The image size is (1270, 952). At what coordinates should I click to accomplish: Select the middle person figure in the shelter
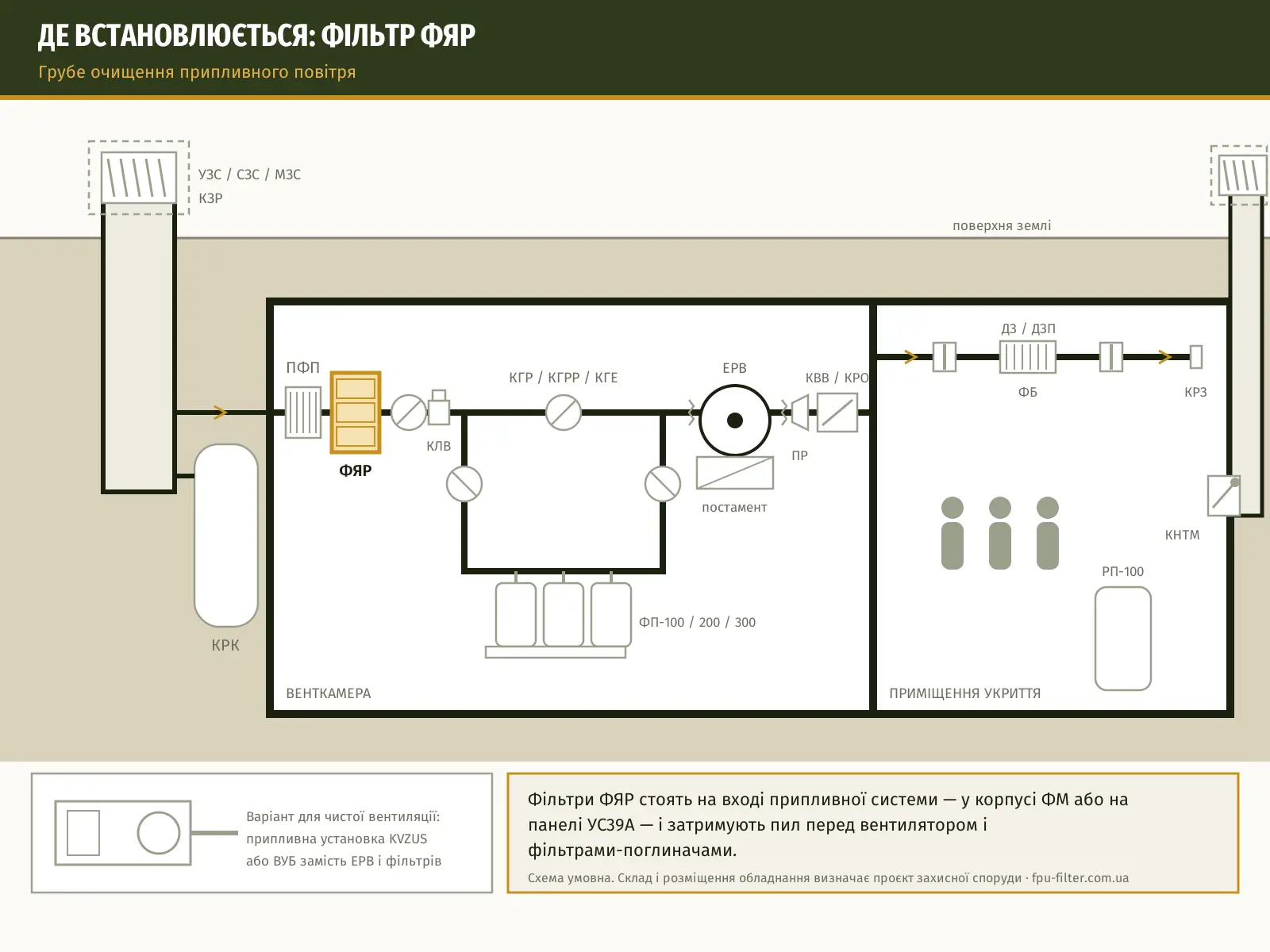[x=1000, y=533]
